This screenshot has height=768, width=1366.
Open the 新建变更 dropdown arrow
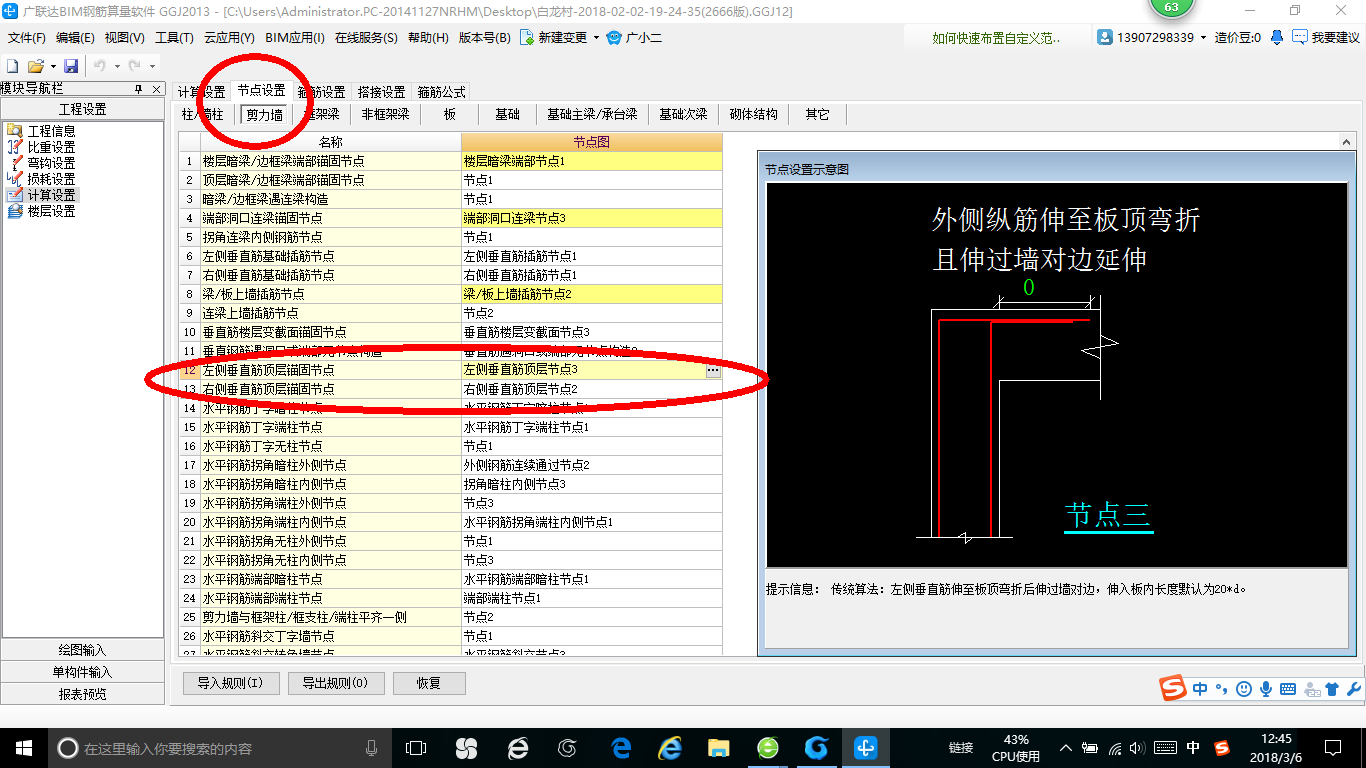point(596,38)
